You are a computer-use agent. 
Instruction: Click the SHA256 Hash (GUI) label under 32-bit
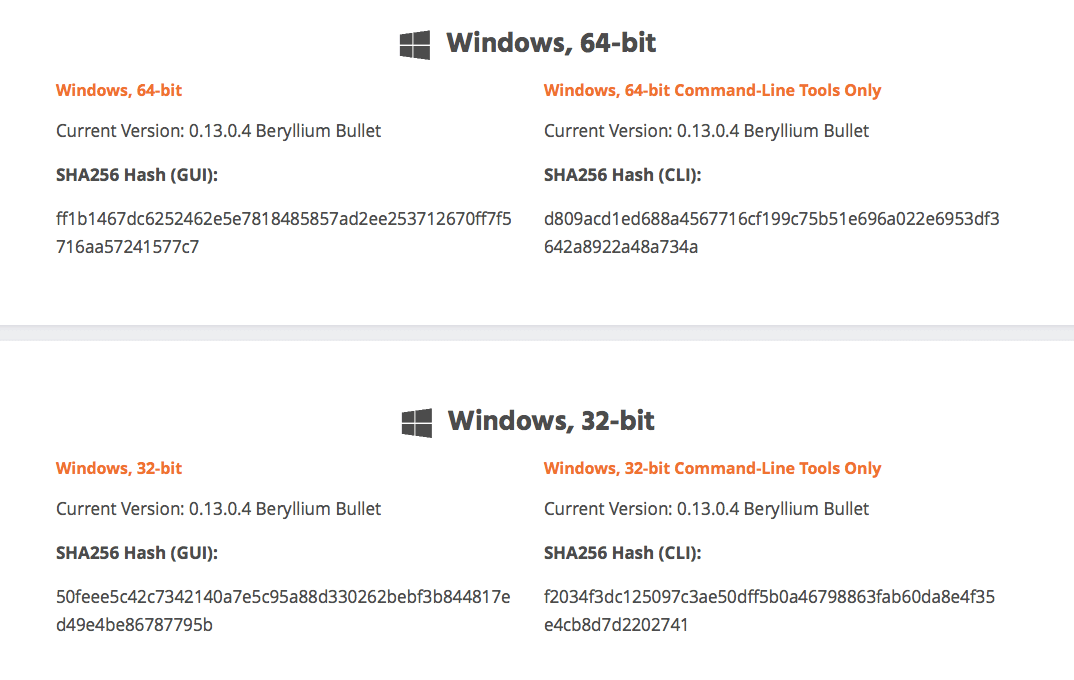(137, 553)
